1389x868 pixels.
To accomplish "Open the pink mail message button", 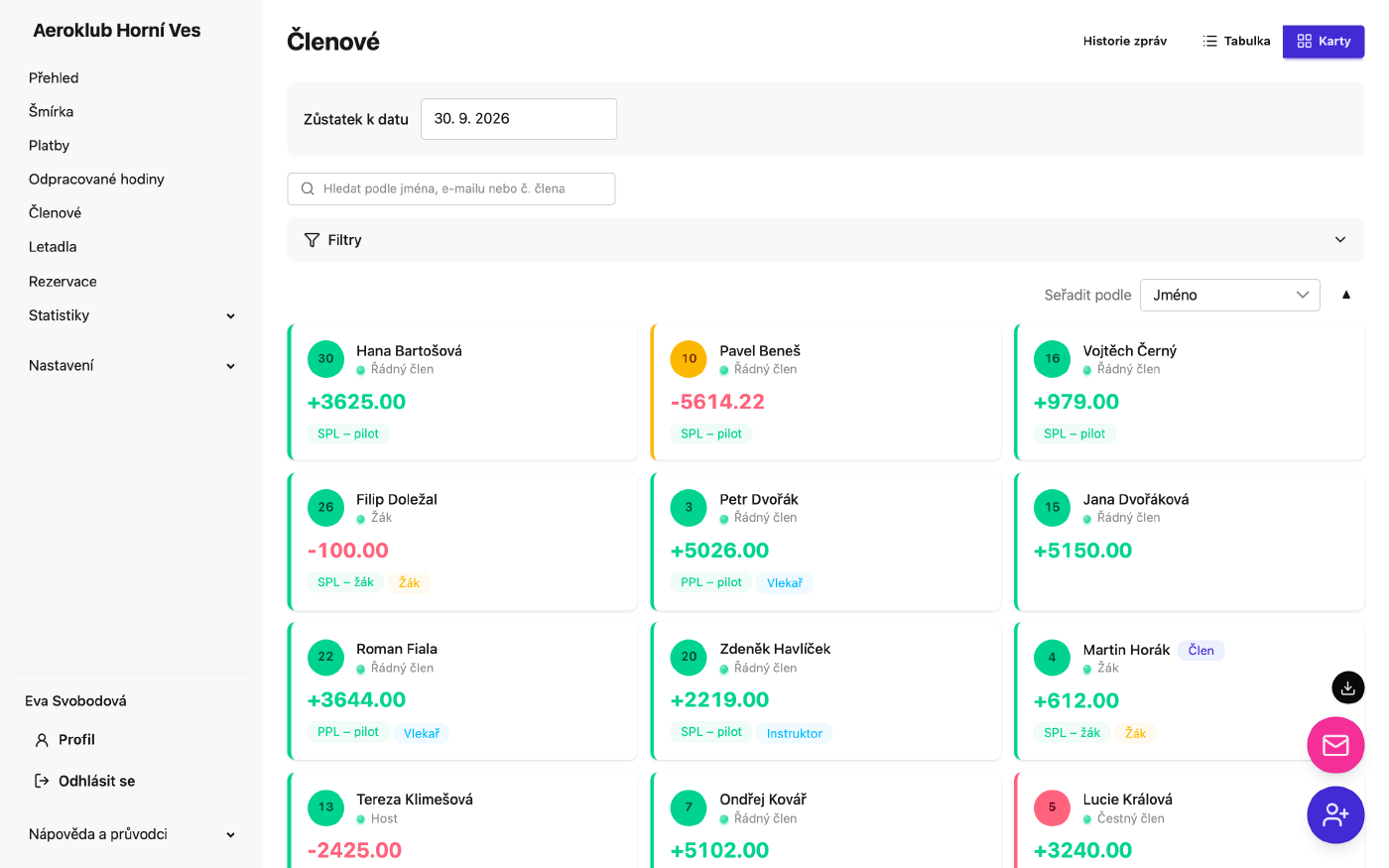I will click(1335, 745).
